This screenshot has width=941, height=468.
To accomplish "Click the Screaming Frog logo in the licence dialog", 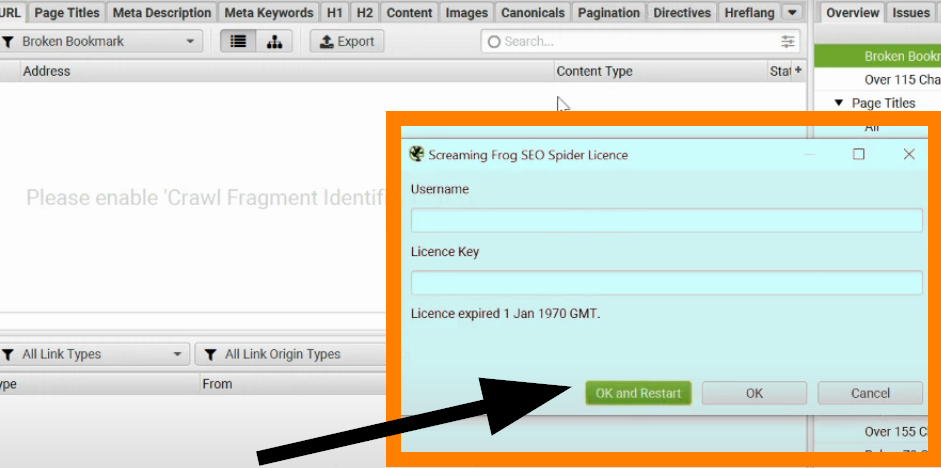I will [x=416, y=154].
